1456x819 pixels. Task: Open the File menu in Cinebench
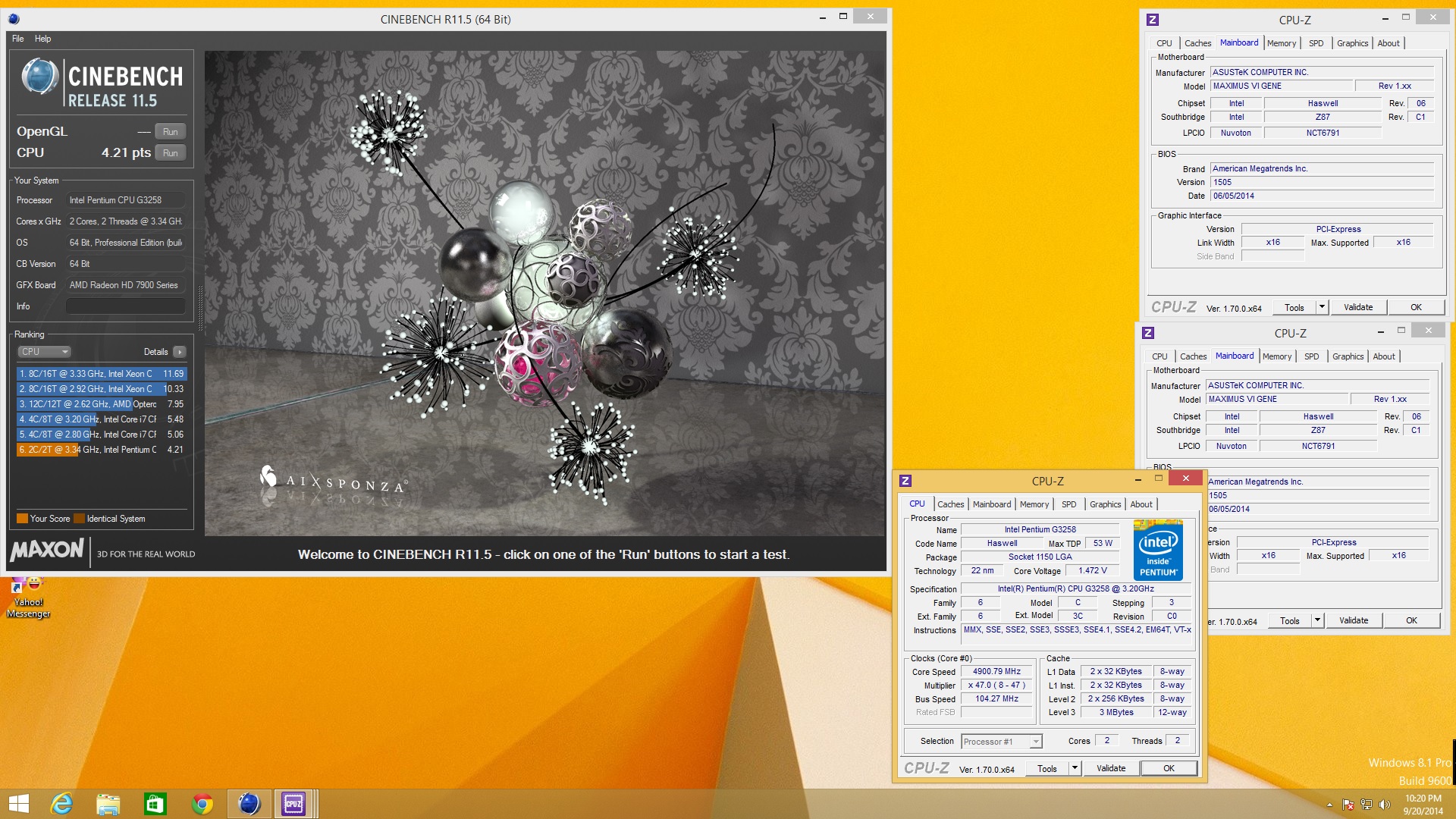coord(18,39)
